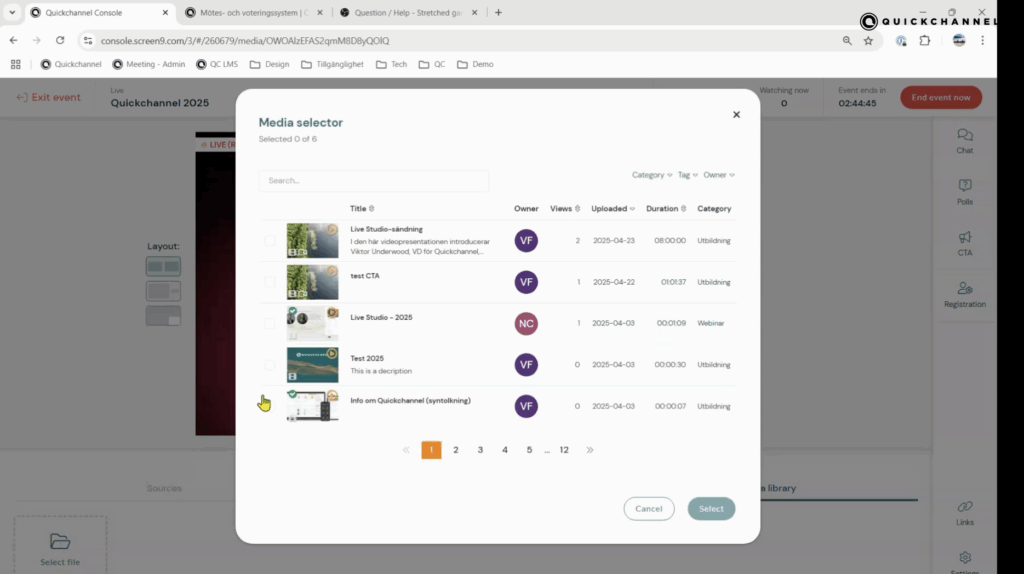Open the browser profile avatar
The image size is (1024, 574).
[959, 40]
